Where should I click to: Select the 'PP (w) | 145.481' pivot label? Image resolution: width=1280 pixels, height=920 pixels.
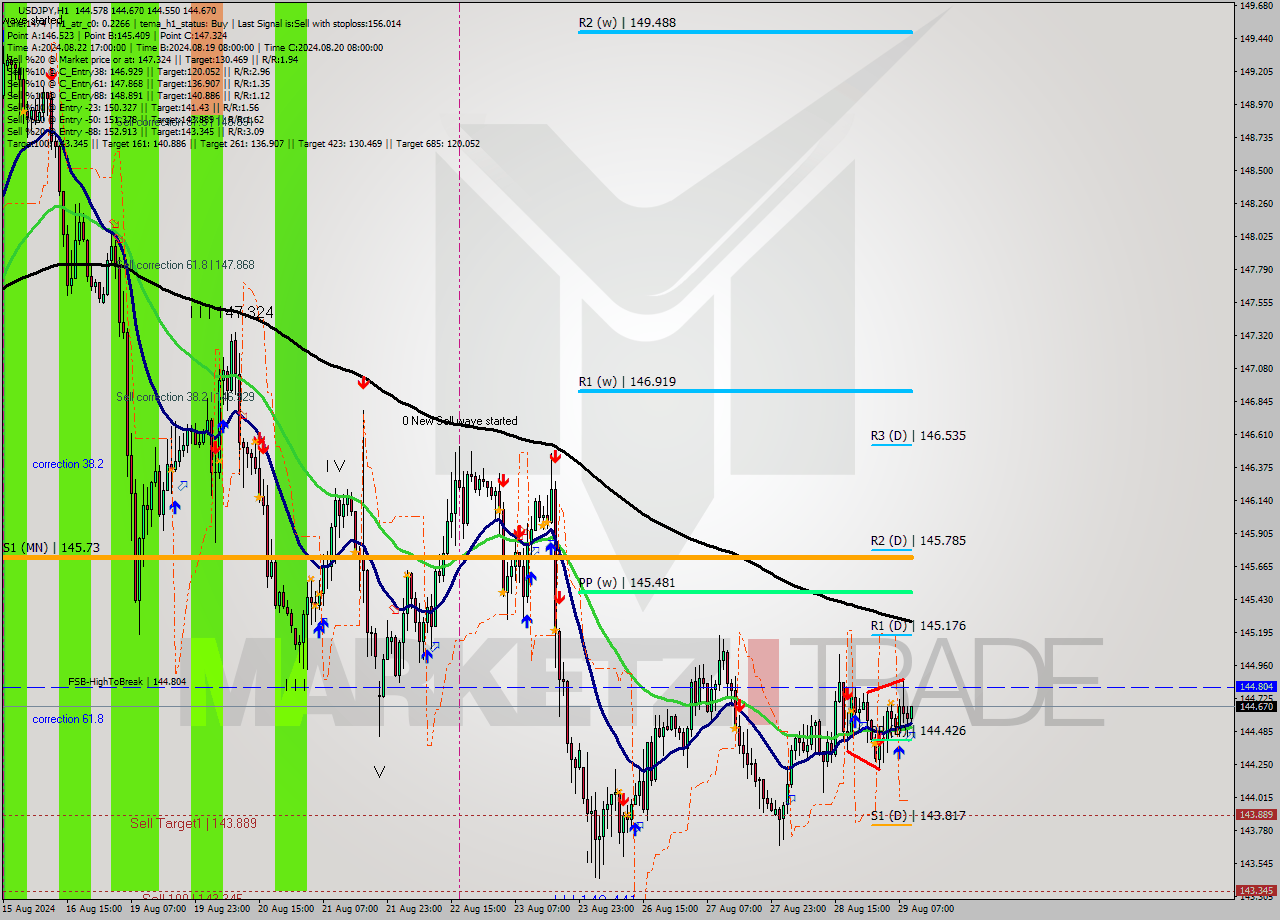tap(627, 582)
